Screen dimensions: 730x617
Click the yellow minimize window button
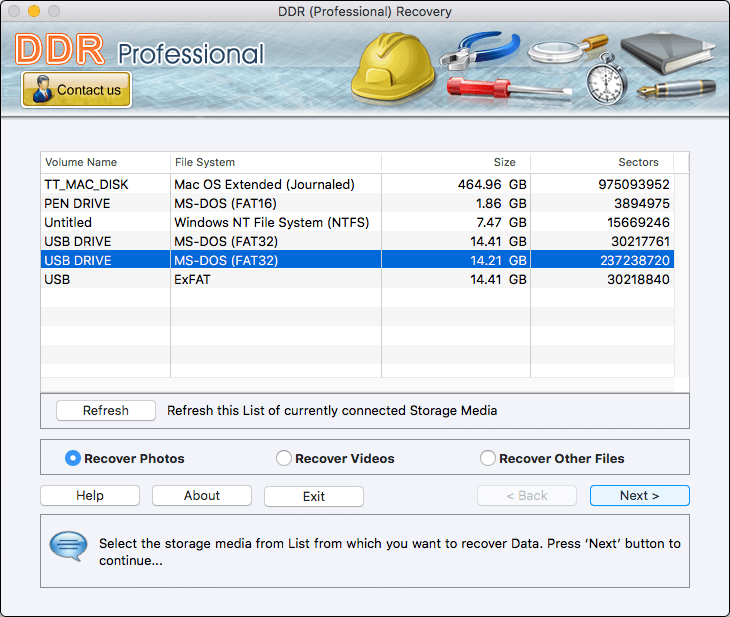pyautogui.click(x=34, y=11)
